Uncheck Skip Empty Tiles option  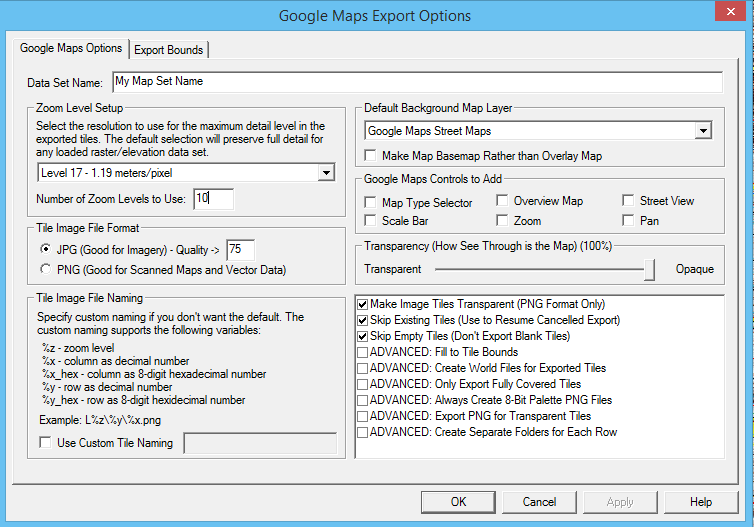click(x=363, y=337)
